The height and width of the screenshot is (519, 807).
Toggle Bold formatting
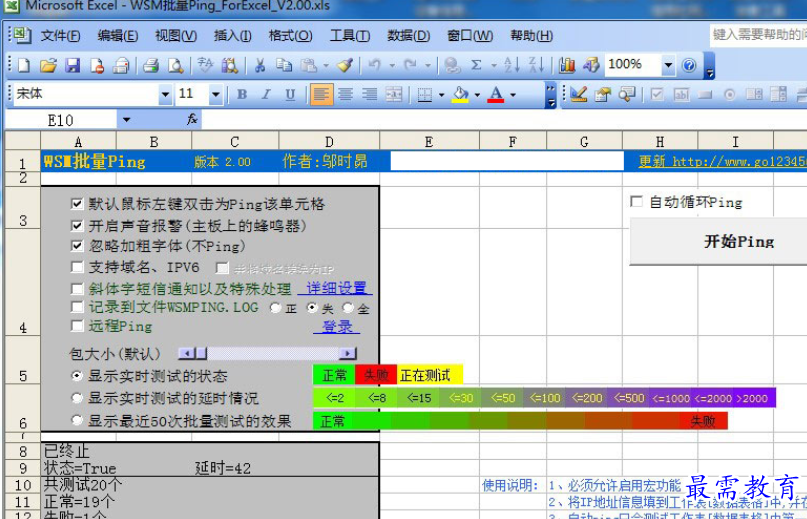point(242,94)
